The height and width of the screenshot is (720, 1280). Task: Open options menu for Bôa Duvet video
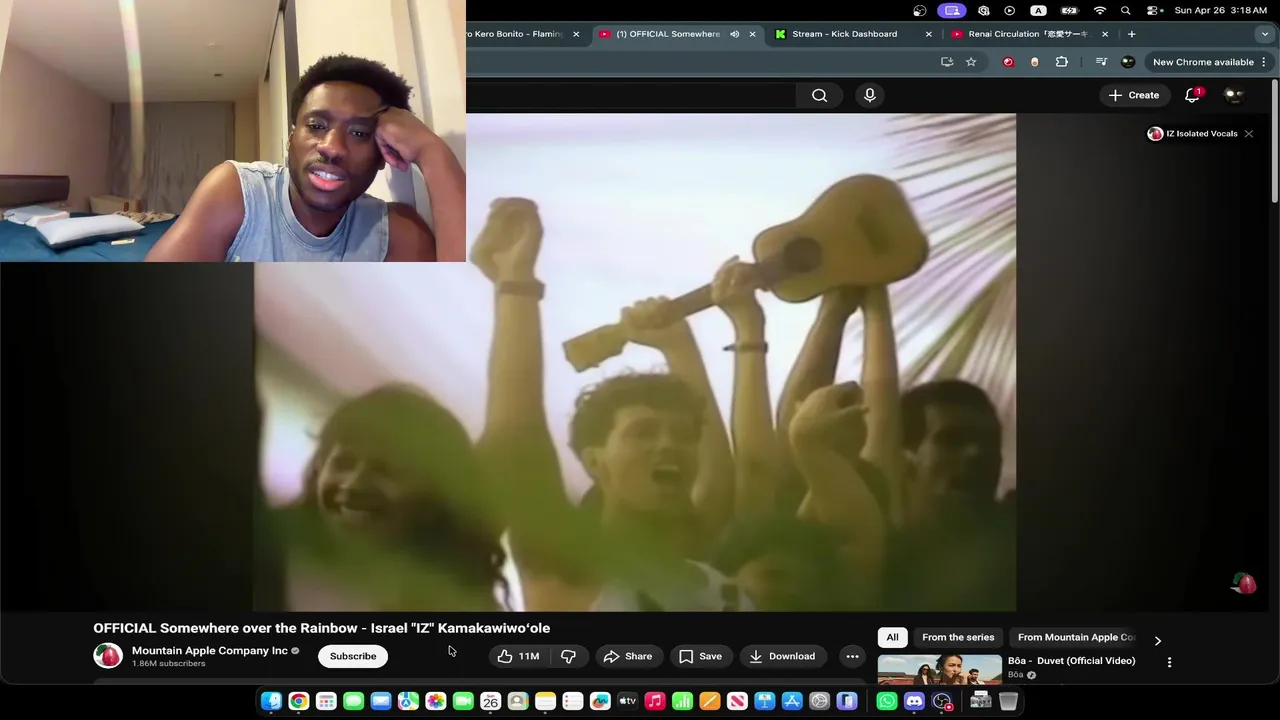click(1169, 662)
